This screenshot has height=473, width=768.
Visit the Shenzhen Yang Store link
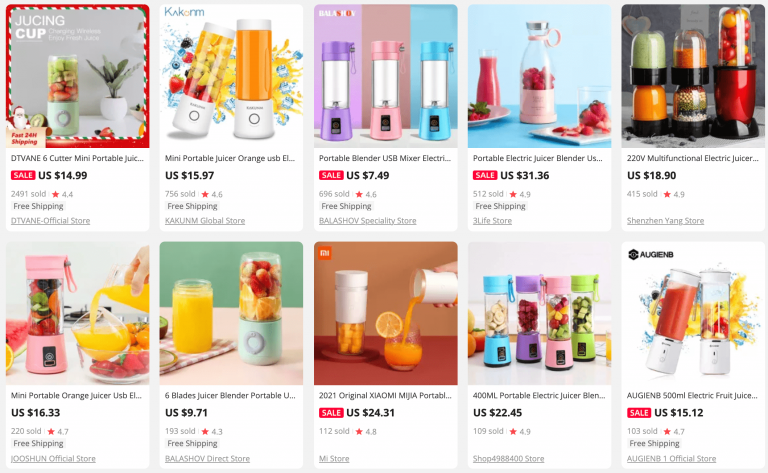point(665,221)
